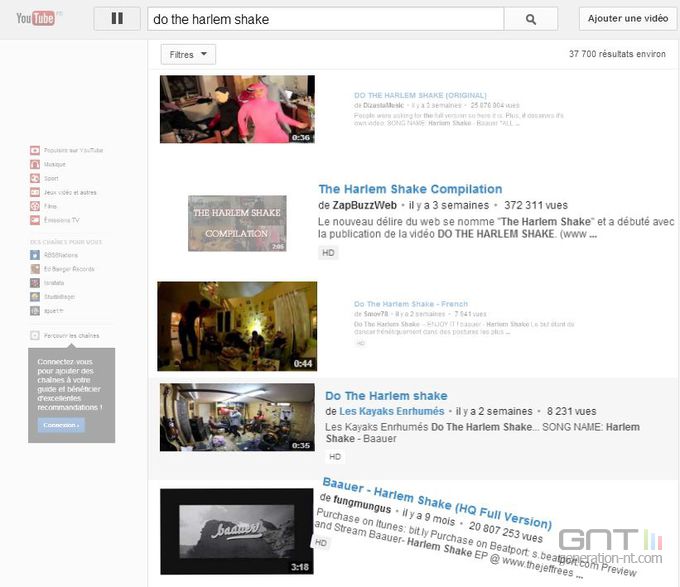Click Populaire sur YouTube icon
The width and height of the screenshot is (680, 587).
tap(35, 150)
